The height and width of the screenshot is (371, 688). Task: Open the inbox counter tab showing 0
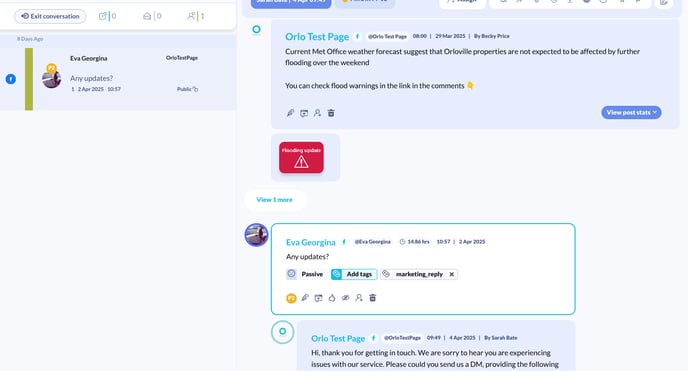[x=152, y=16]
